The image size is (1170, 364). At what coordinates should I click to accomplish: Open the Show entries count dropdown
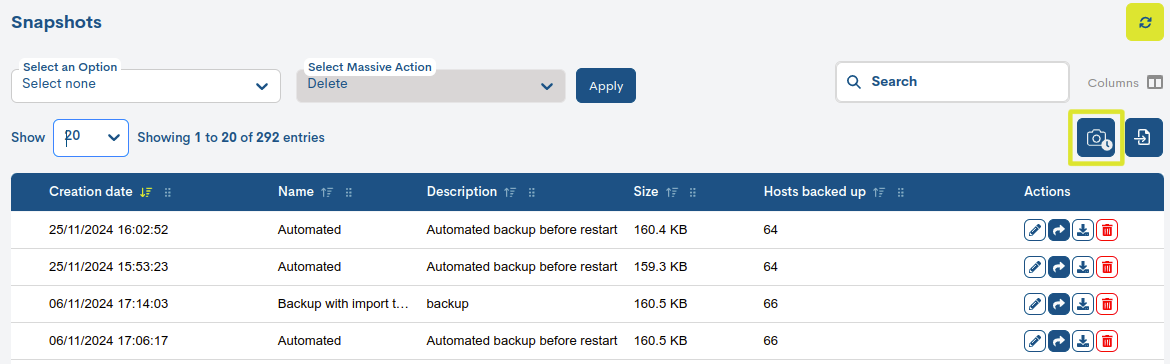91,138
